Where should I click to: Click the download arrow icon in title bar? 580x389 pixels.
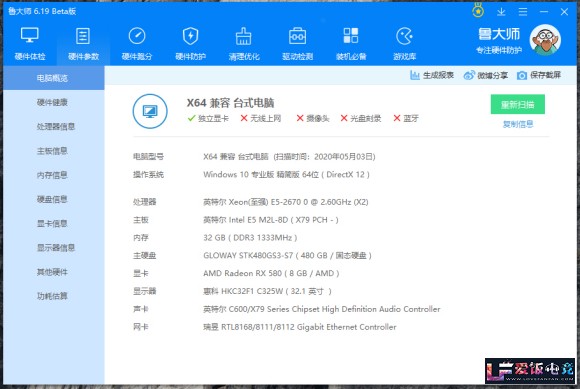tap(501, 12)
